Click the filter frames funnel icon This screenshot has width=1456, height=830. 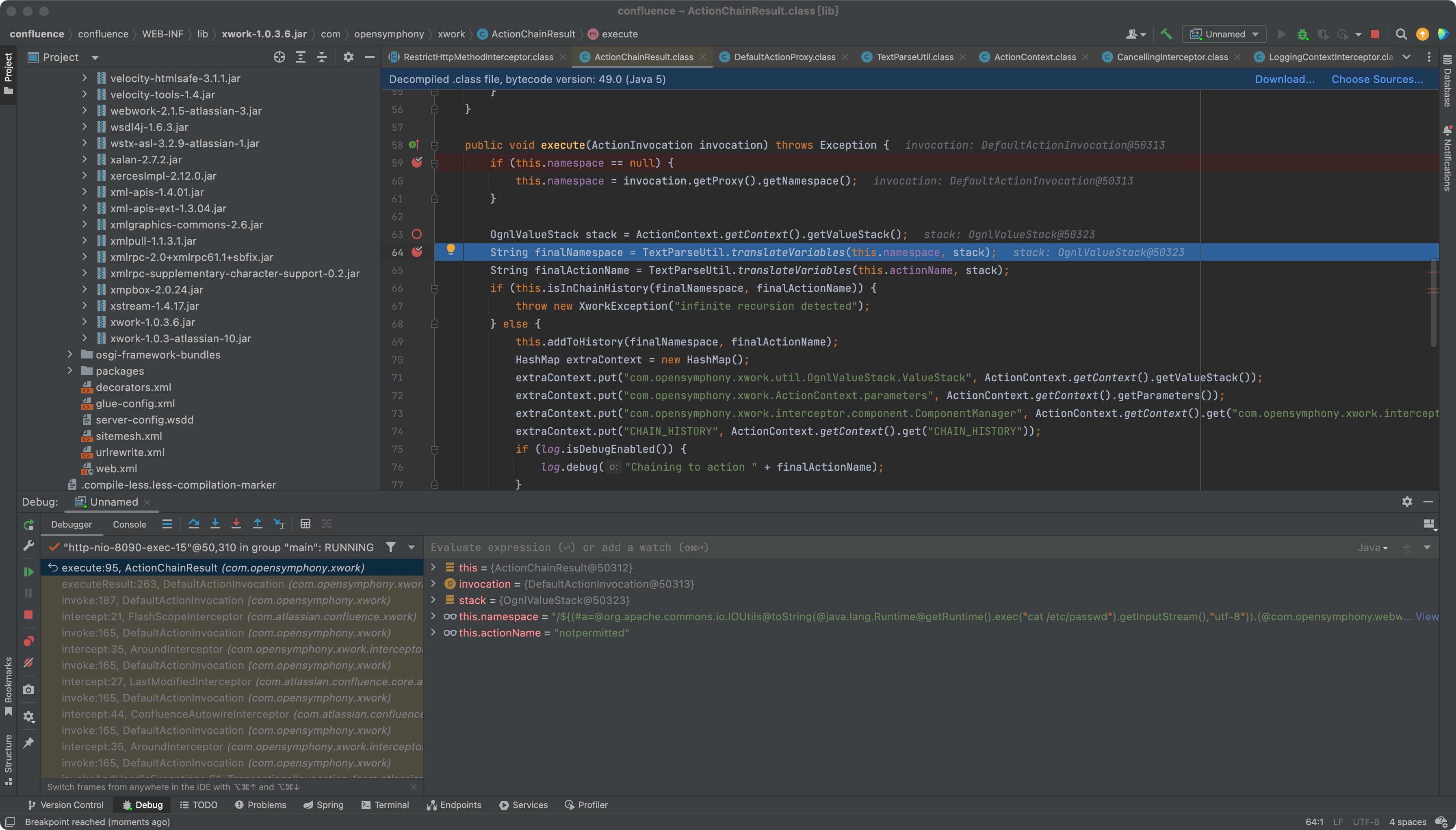[391, 547]
